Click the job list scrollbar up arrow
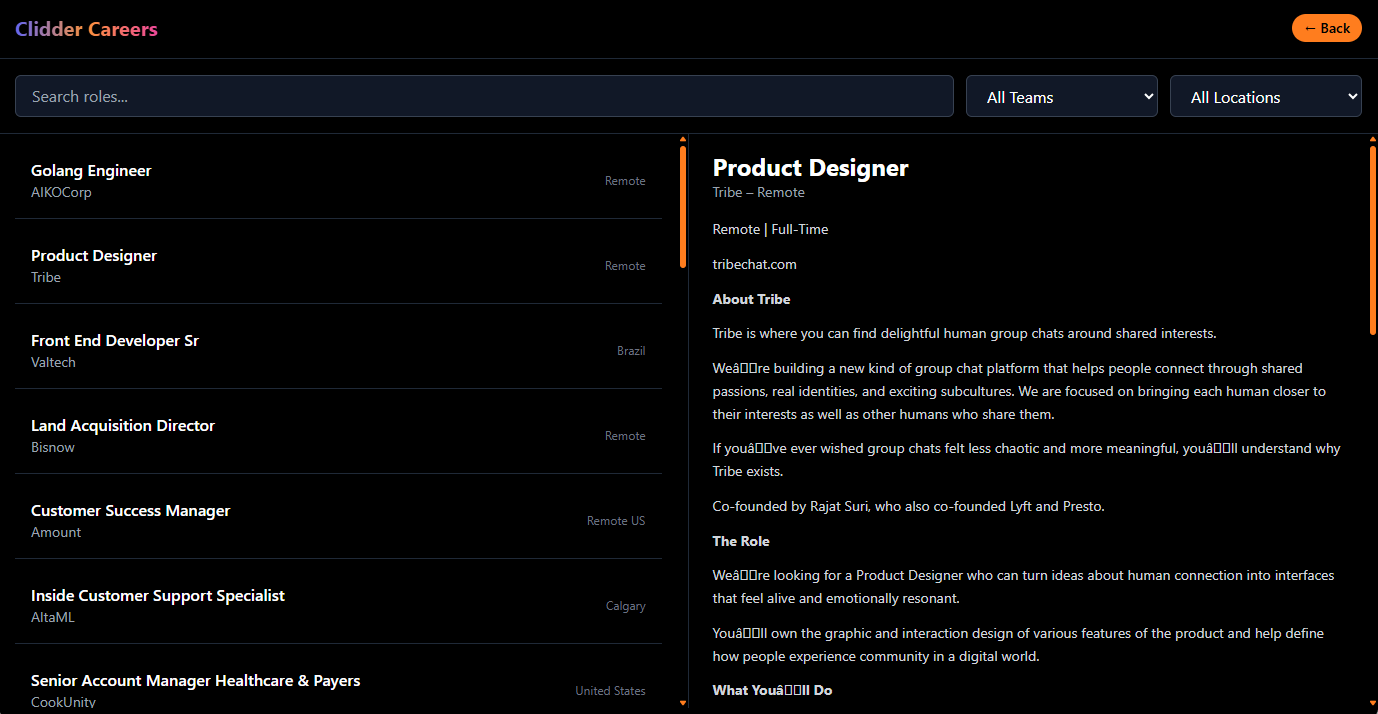The width and height of the screenshot is (1378, 714). pos(683,139)
